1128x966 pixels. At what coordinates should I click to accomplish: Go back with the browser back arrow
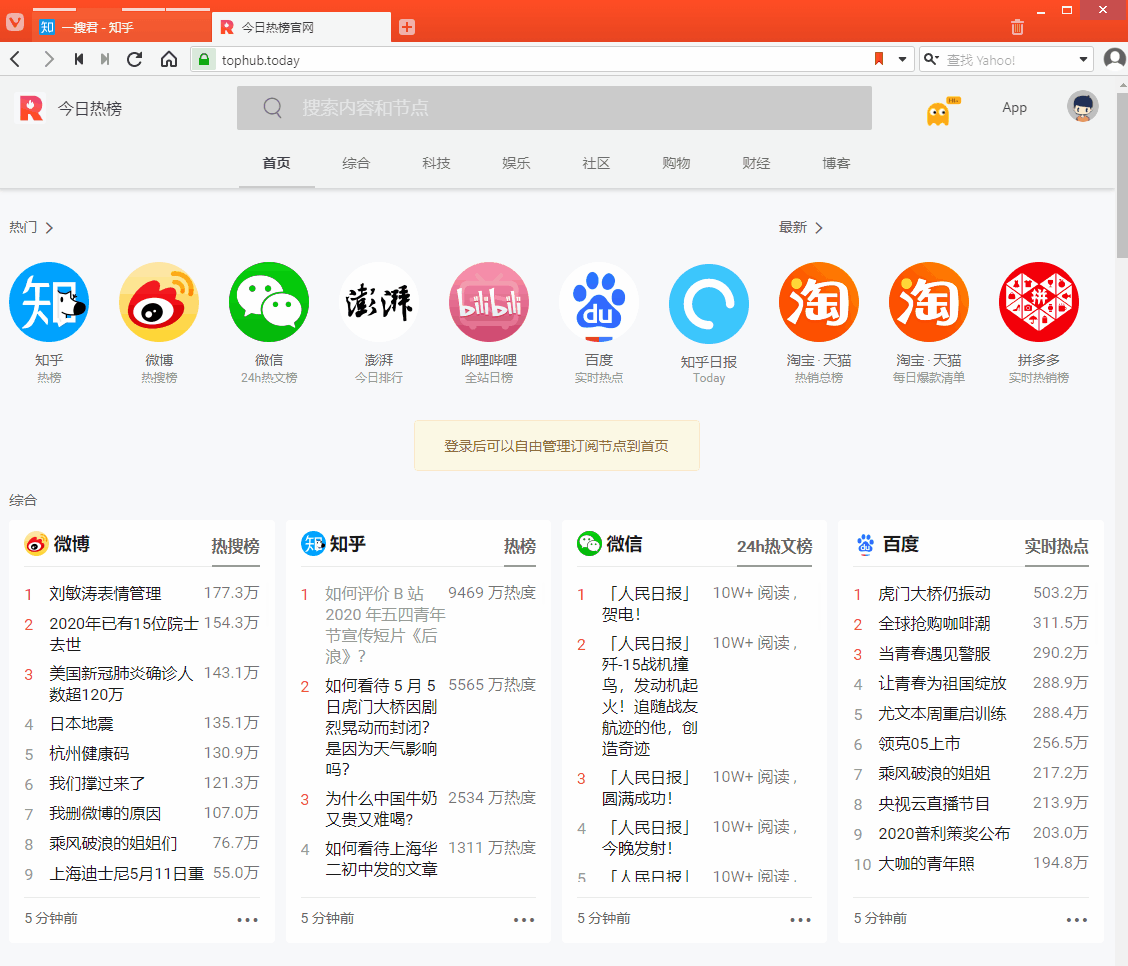[x=16, y=59]
